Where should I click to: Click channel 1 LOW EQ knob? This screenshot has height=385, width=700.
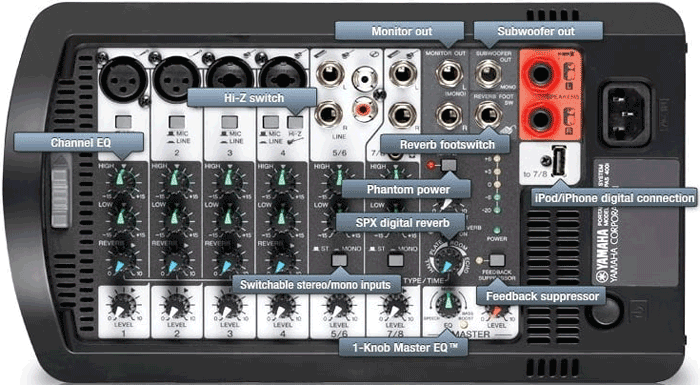click(121, 218)
